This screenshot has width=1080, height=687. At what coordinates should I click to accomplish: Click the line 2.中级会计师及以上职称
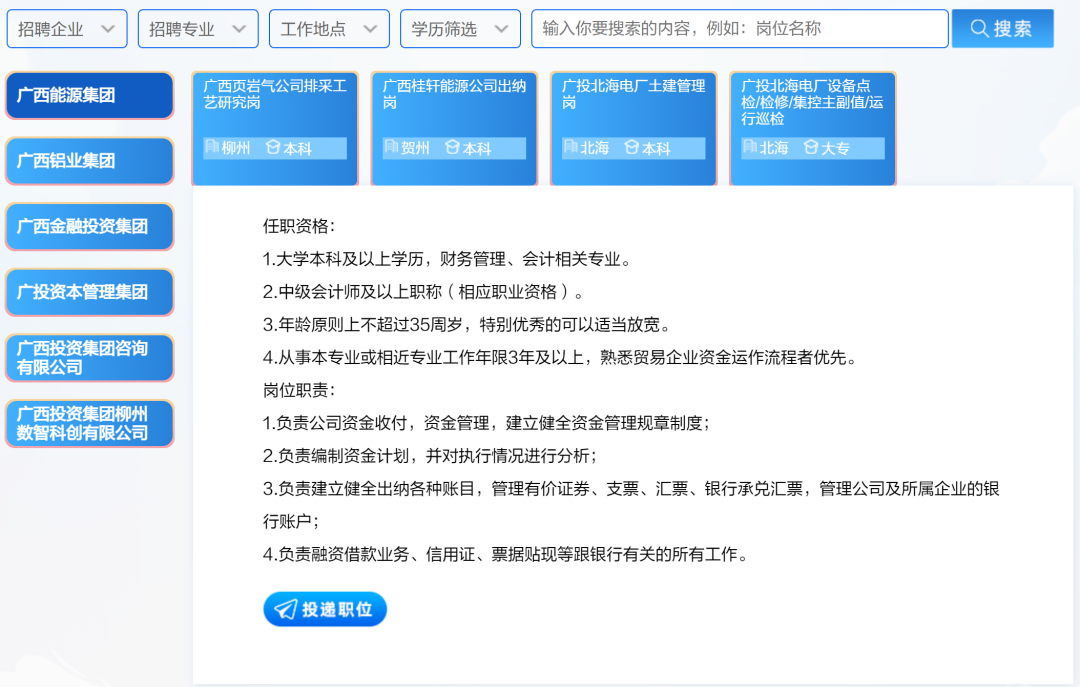[x=423, y=292]
